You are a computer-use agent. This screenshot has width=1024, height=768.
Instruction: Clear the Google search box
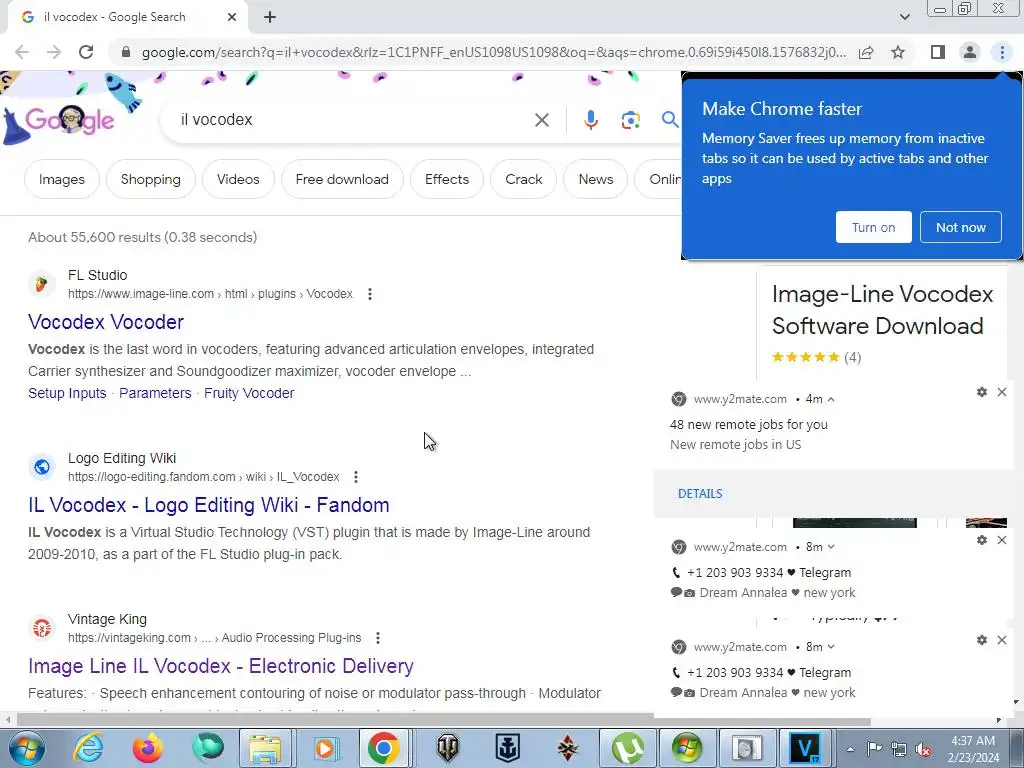(541, 120)
